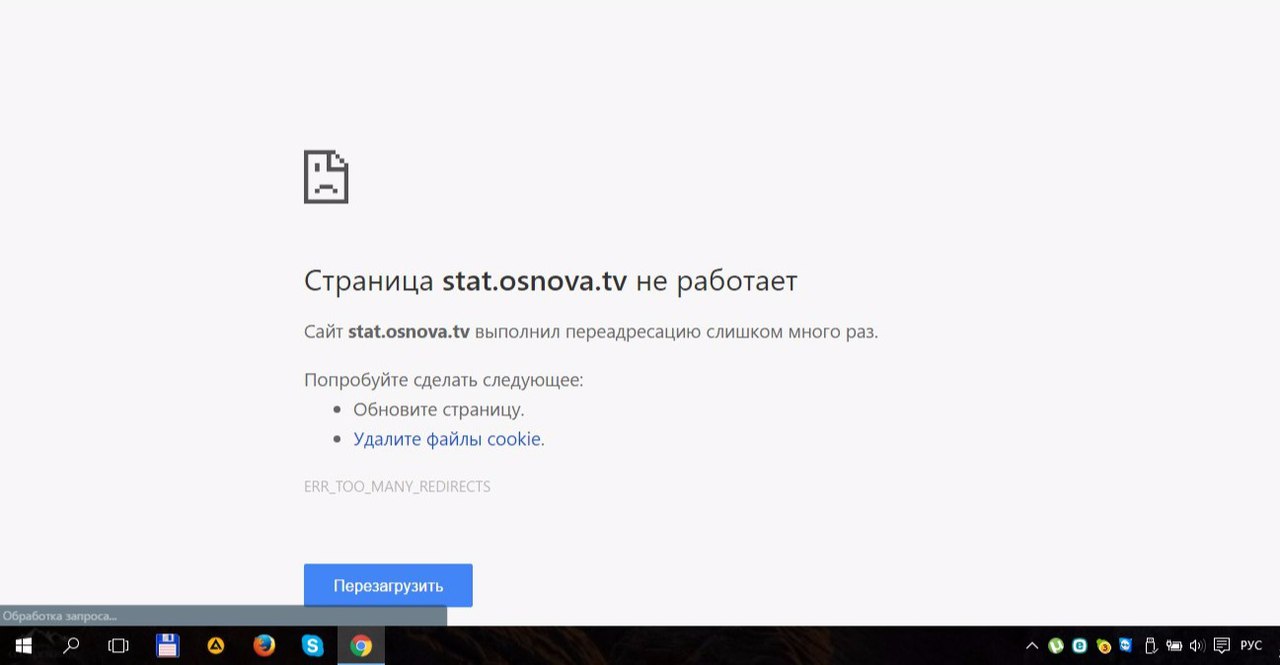Open the Action Center notifications
Image resolution: width=1280 pixels, height=665 pixels.
pyautogui.click(x=1221, y=646)
